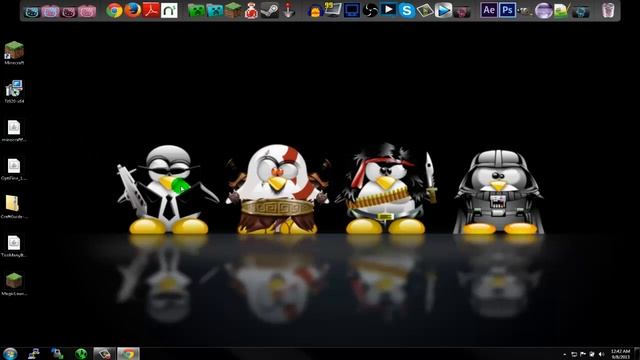Select the 7z920-x64 installer on desktop
Screen dimensions: 640x360
(x=14, y=91)
